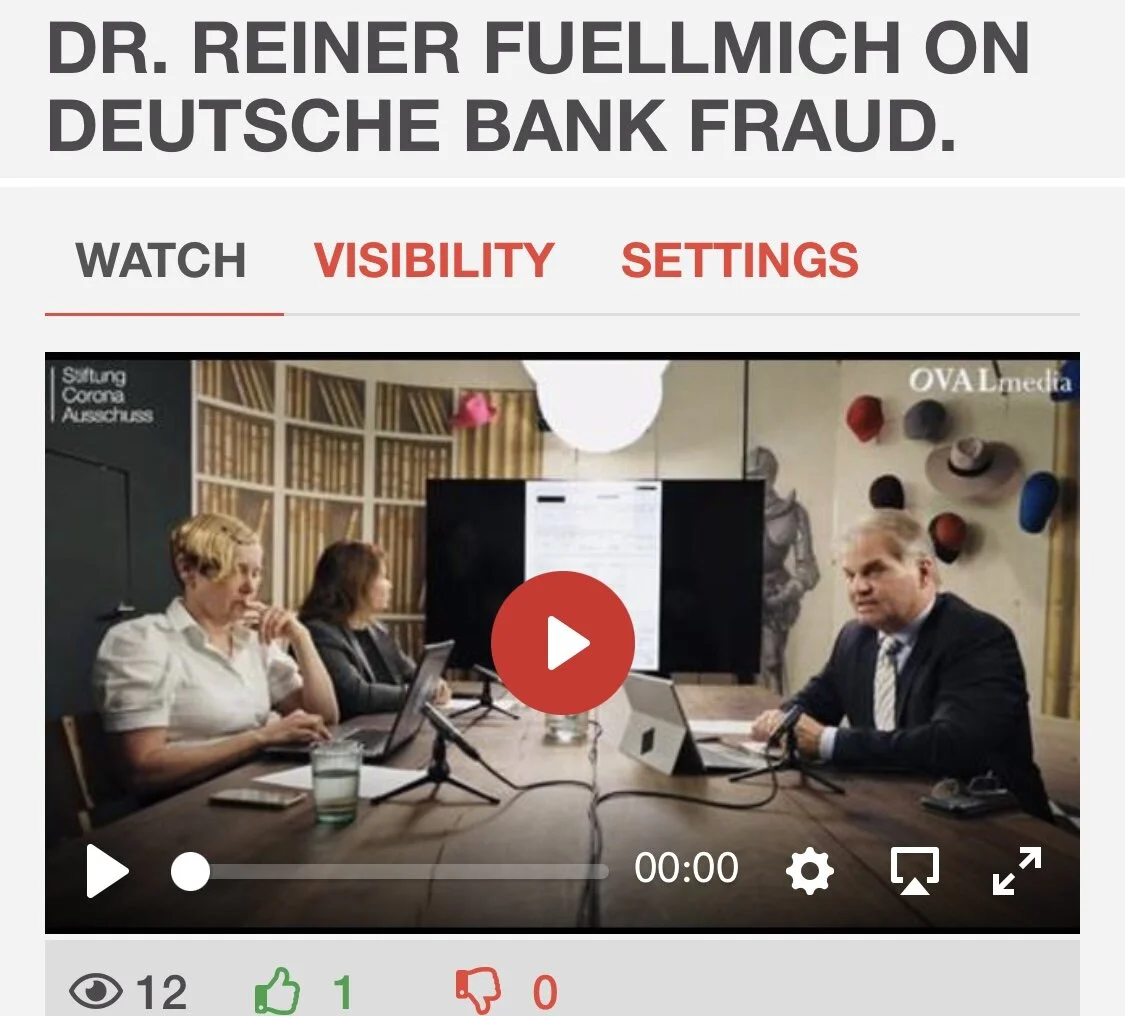Click the Dr. Reiner Fuellmich video title

tap(538, 87)
